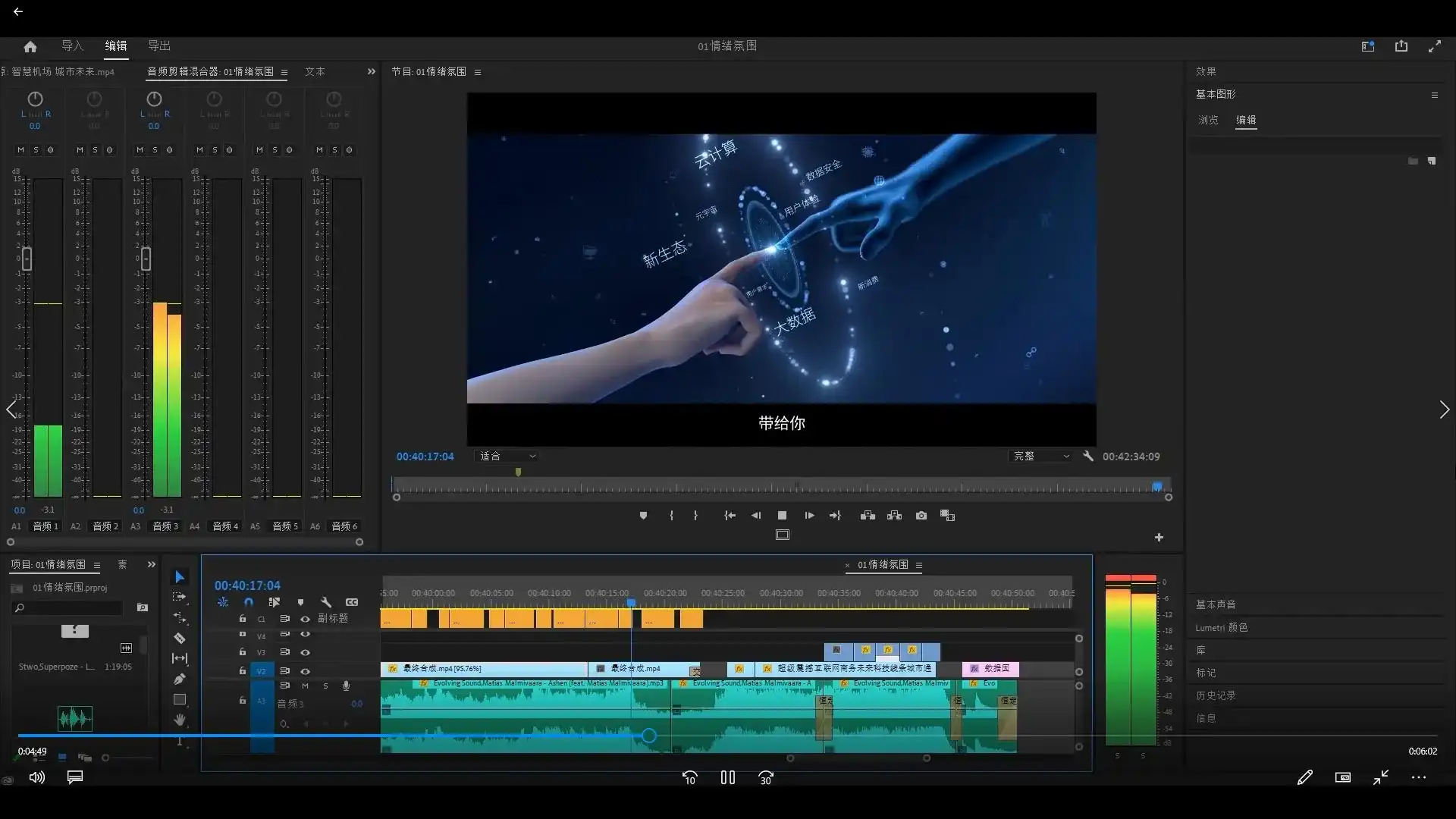This screenshot has height=819, width=1456.
Task: Open the Lumetri 颜色 panel
Action: tap(1221, 627)
